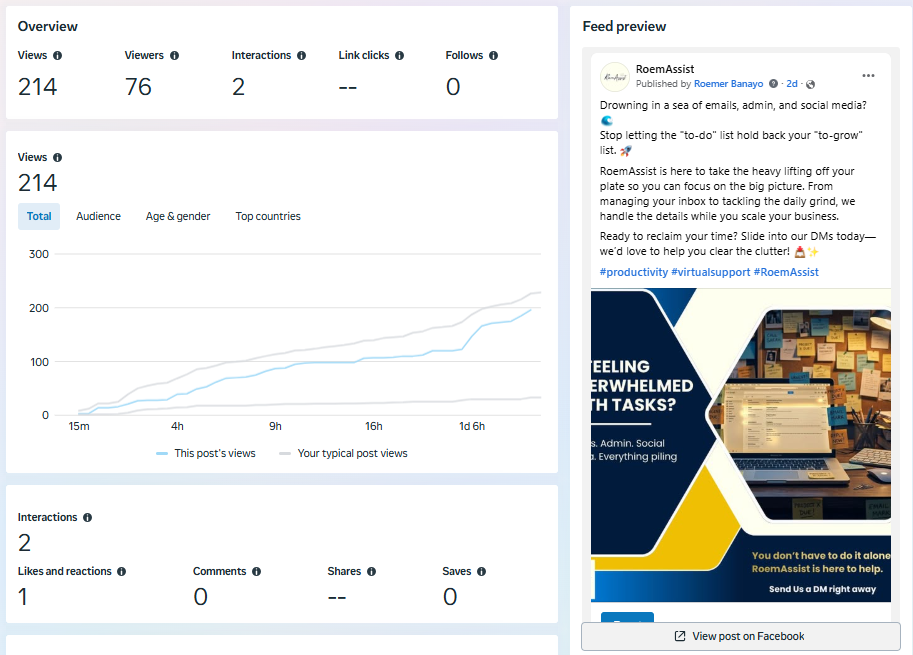The height and width of the screenshot is (655, 913).
Task: Switch to the Total tab
Action: point(39,217)
